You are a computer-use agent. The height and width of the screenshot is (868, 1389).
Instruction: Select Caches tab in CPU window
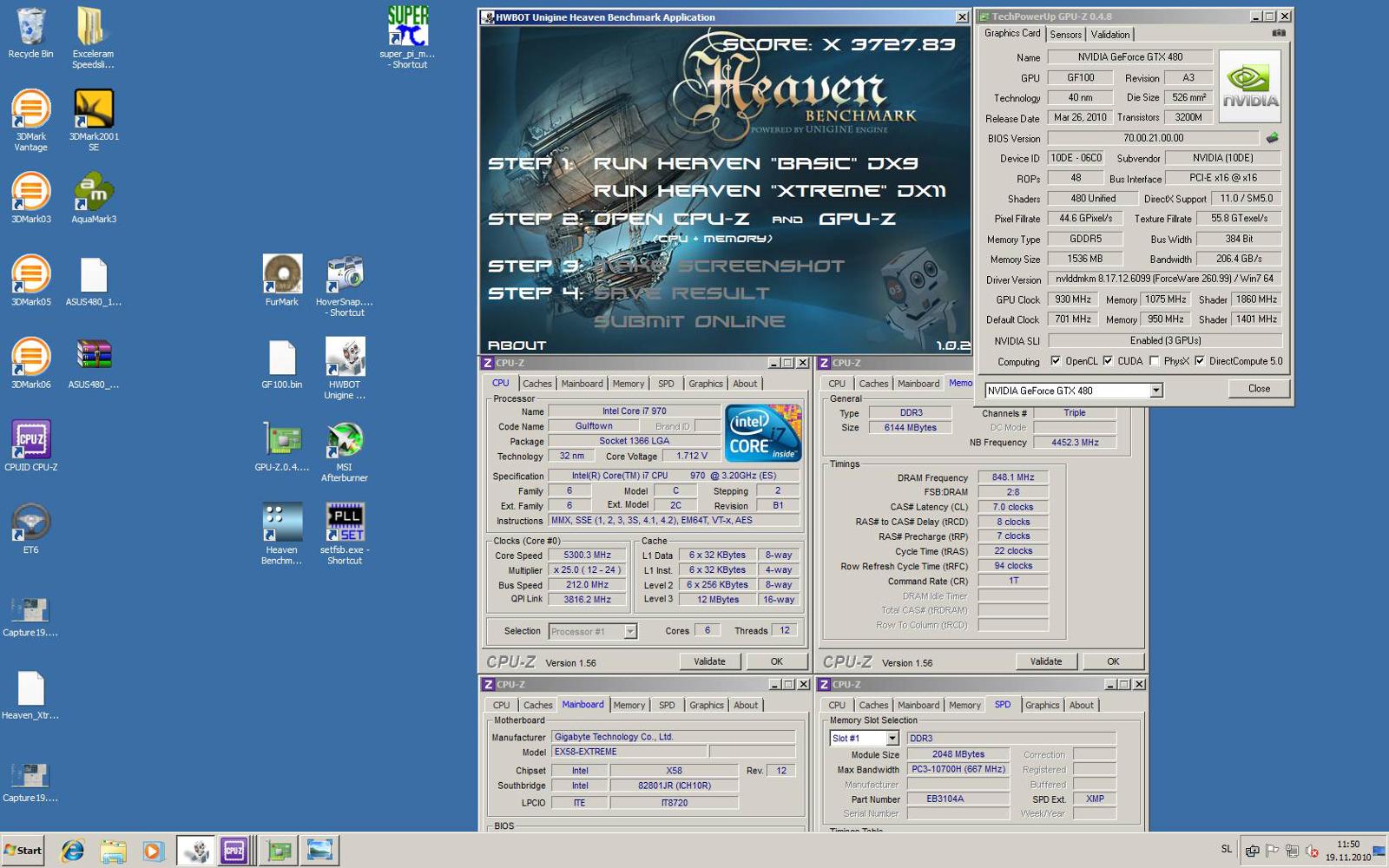pyautogui.click(x=537, y=384)
